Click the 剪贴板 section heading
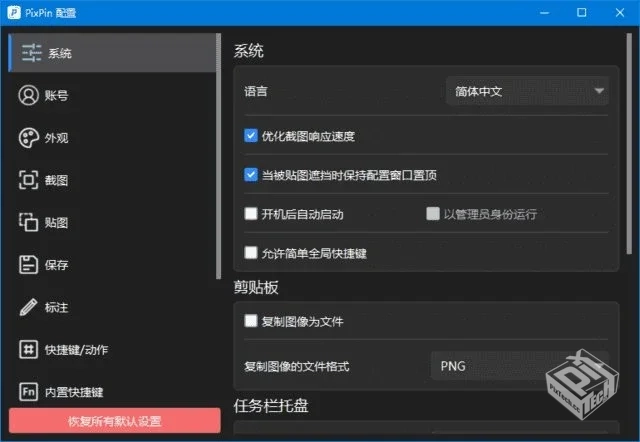The image size is (640, 442). pyautogui.click(x=256, y=287)
